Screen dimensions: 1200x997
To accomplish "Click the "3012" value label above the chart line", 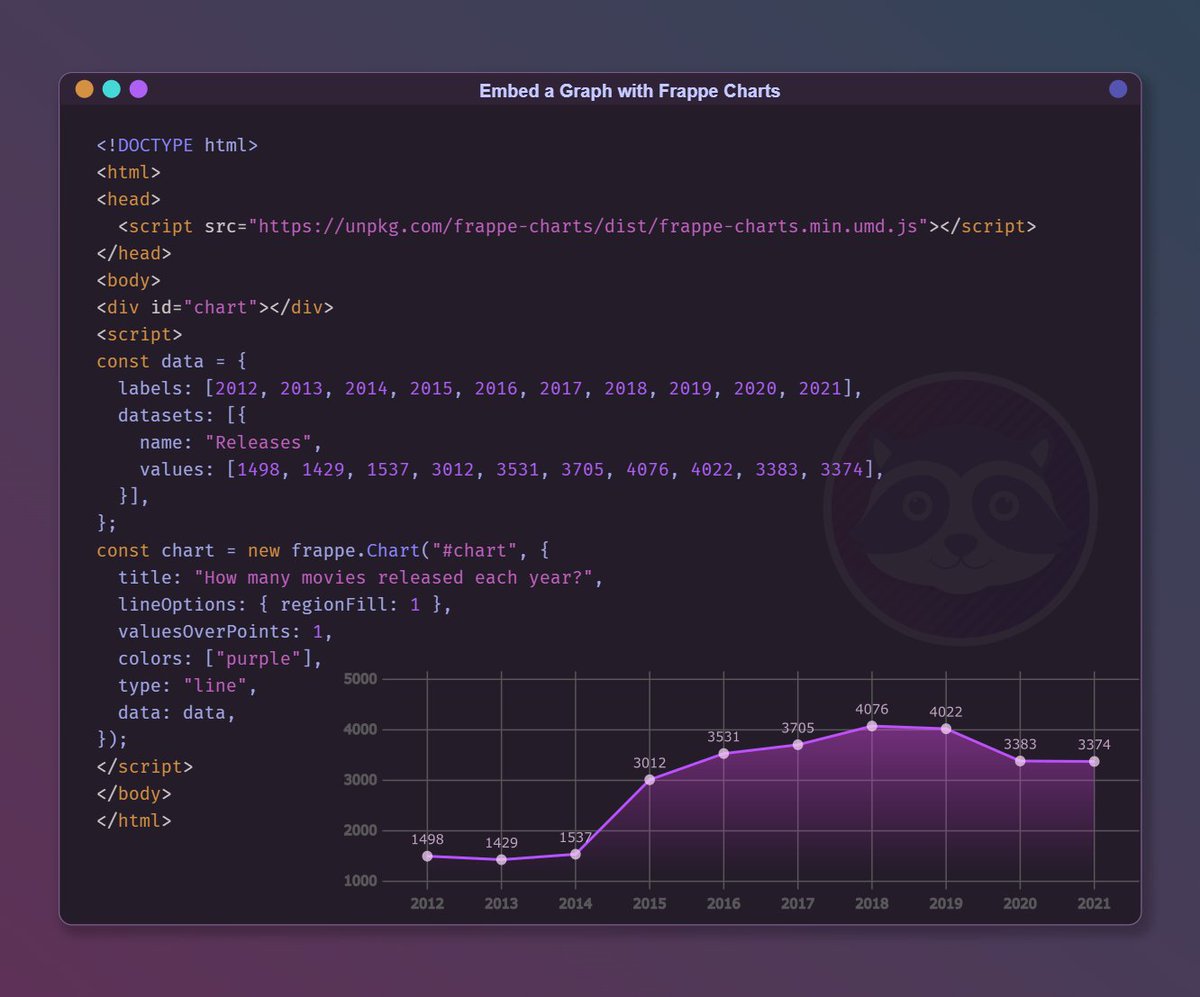I will 649,763.
